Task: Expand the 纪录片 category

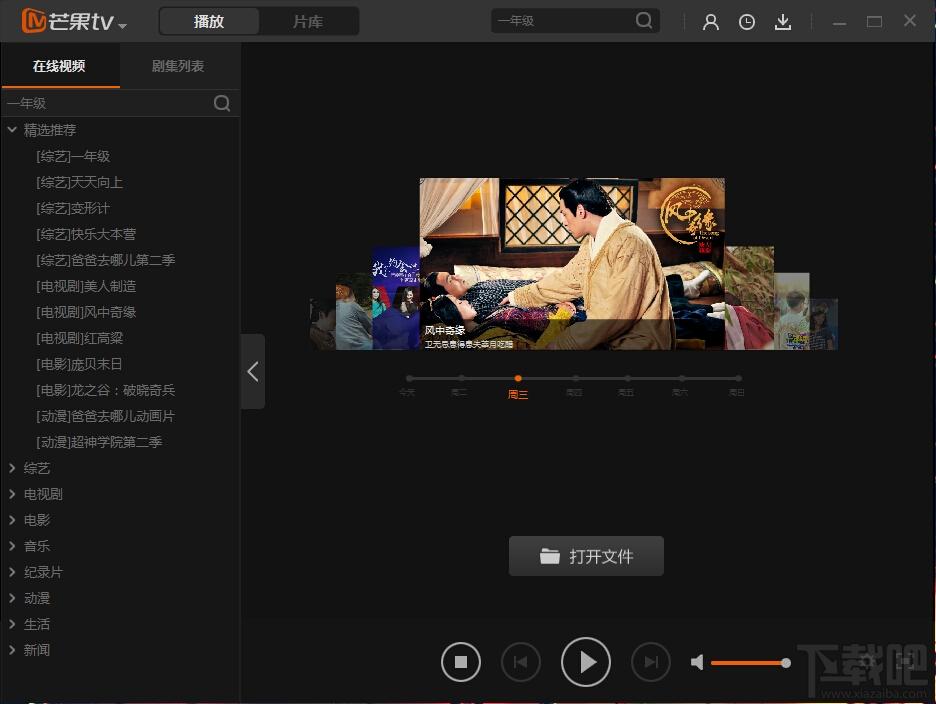Action: [x=12, y=572]
